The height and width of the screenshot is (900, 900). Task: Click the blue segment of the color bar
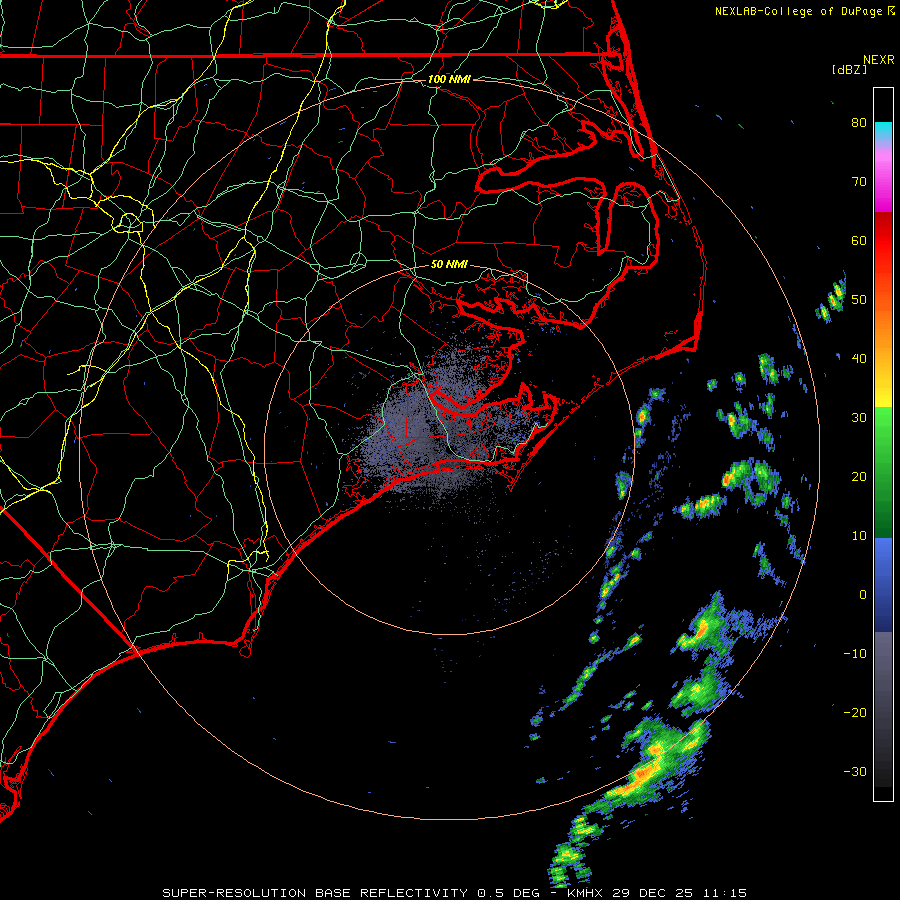(x=883, y=584)
